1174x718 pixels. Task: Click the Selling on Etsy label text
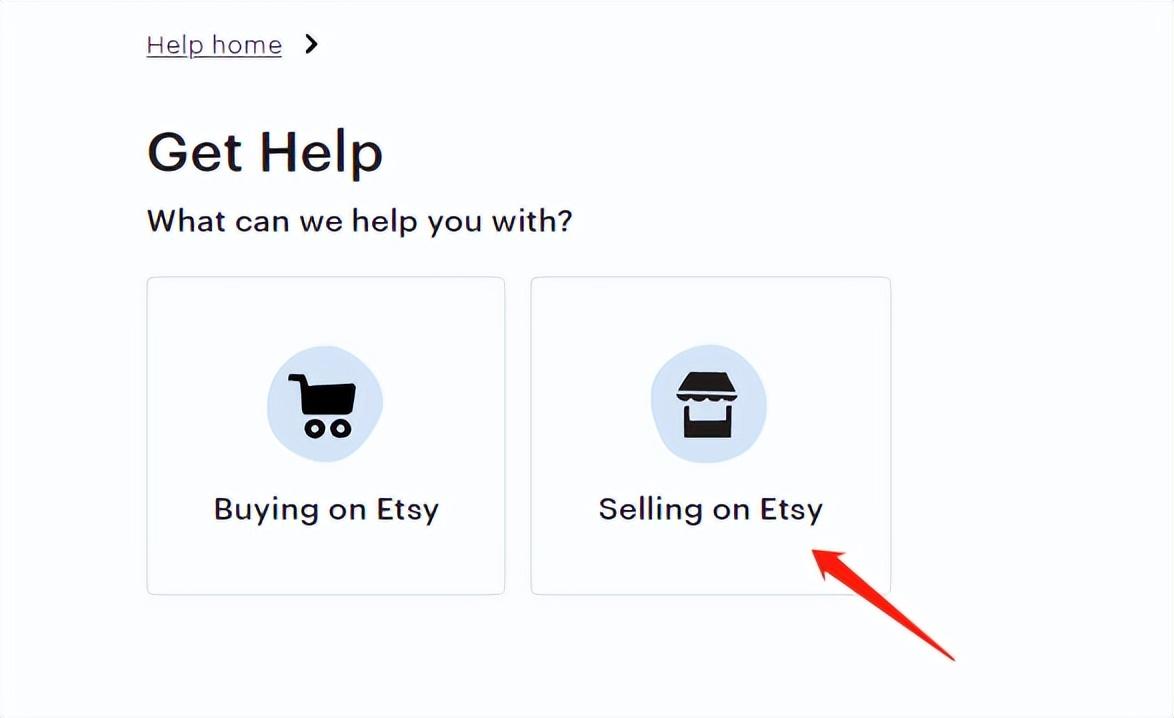pos(709,509)
